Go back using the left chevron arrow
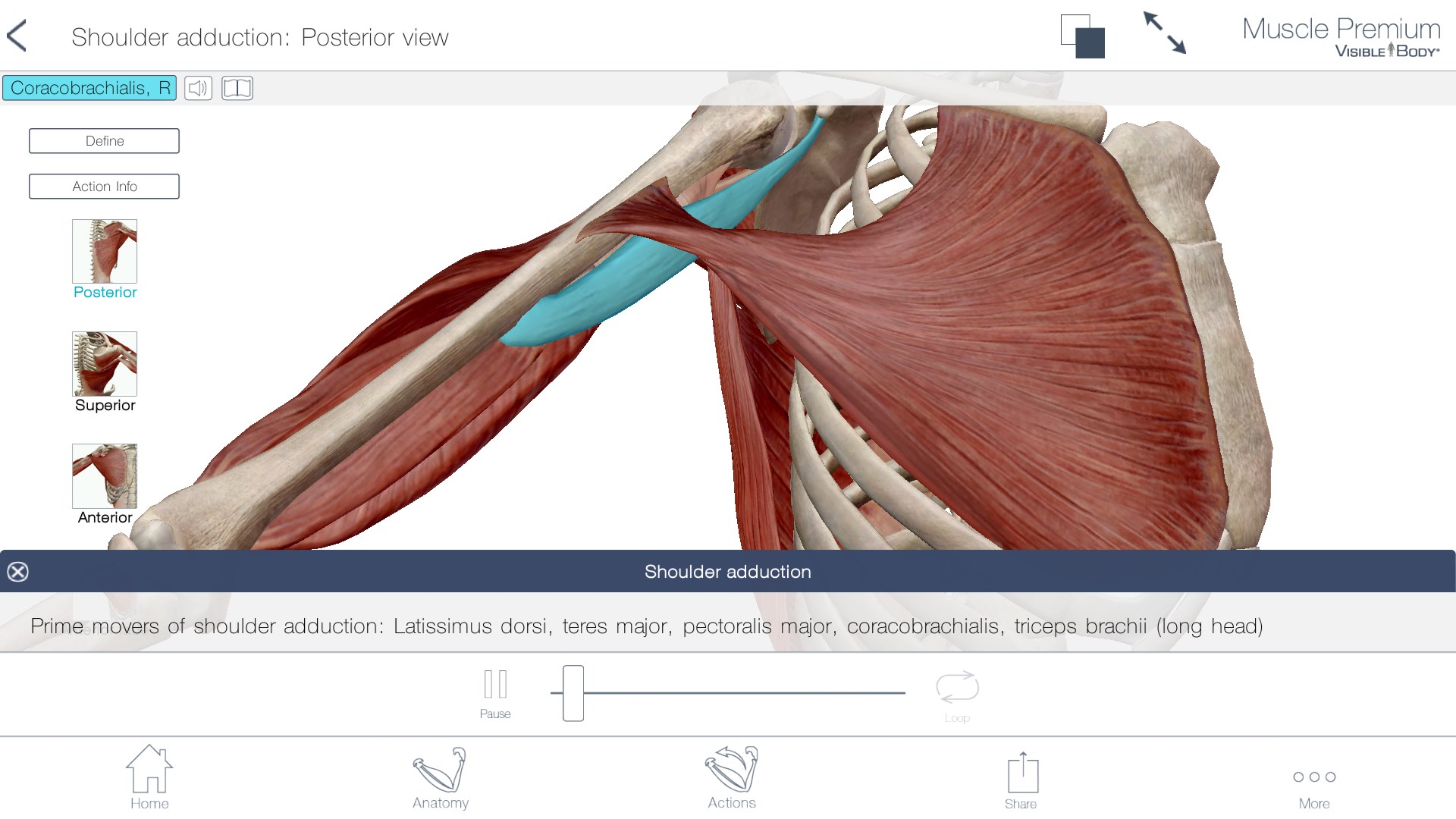1456x819 pixels. 17,36
